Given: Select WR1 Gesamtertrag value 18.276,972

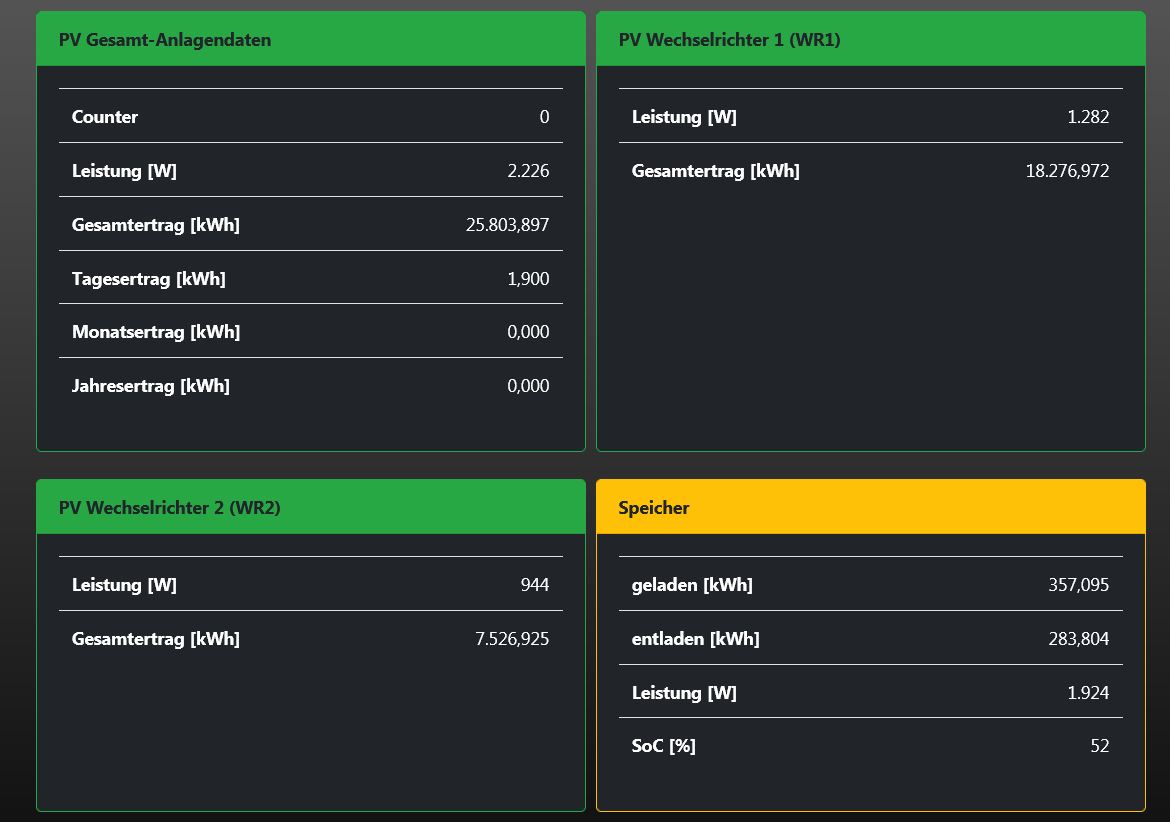Looking at the screenshot, I should coord(1067,171).
